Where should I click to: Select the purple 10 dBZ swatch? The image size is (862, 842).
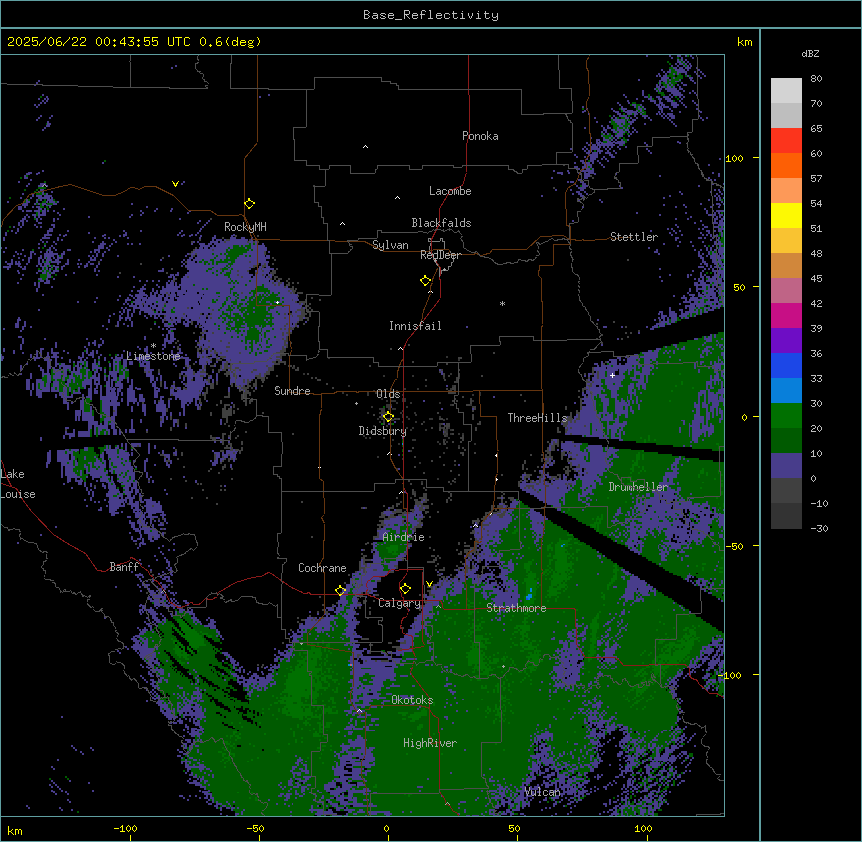pyautogui.click(x=786, y=466)
